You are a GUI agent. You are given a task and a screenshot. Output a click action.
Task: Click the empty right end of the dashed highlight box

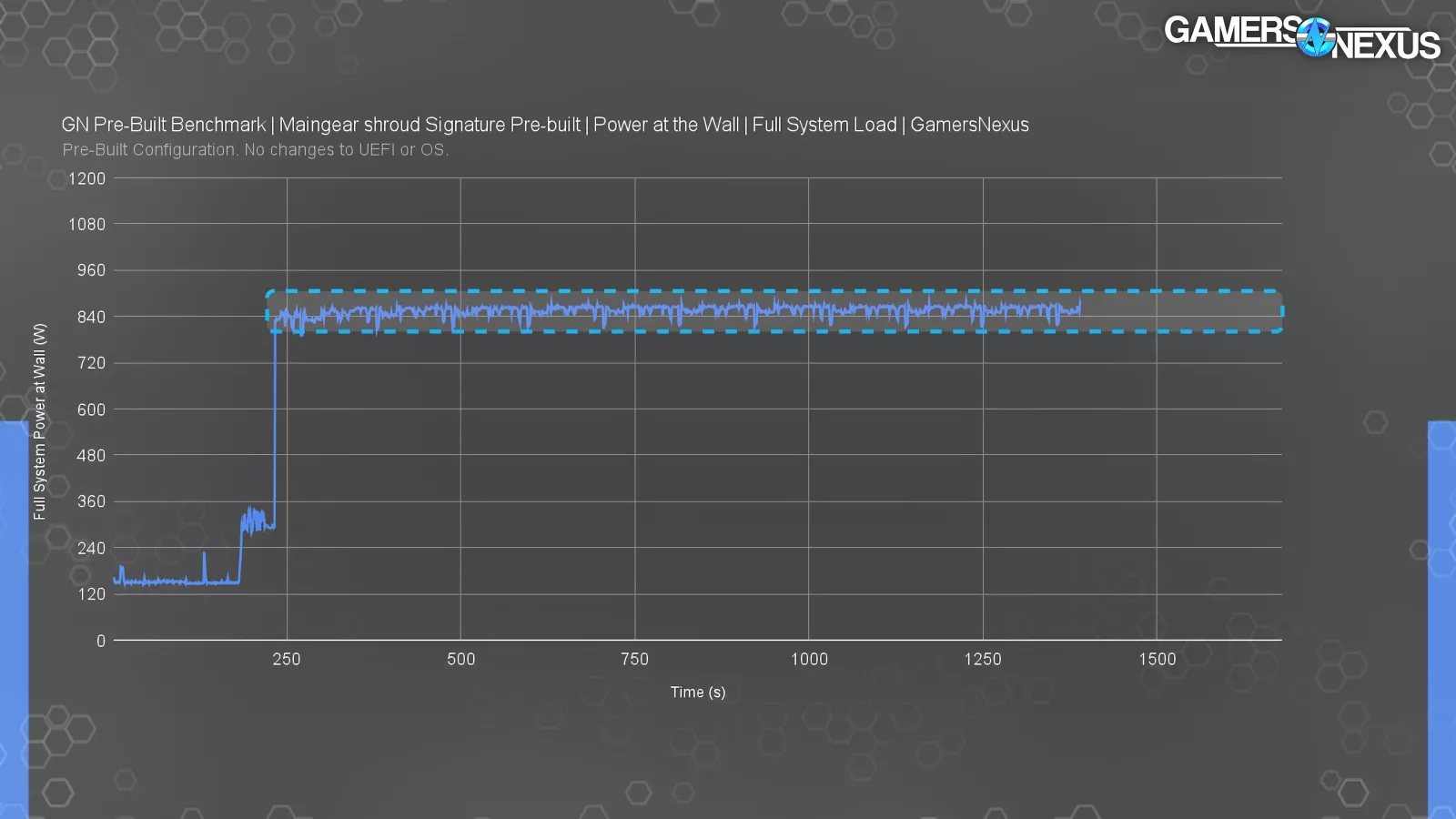tap(1183, 311)
